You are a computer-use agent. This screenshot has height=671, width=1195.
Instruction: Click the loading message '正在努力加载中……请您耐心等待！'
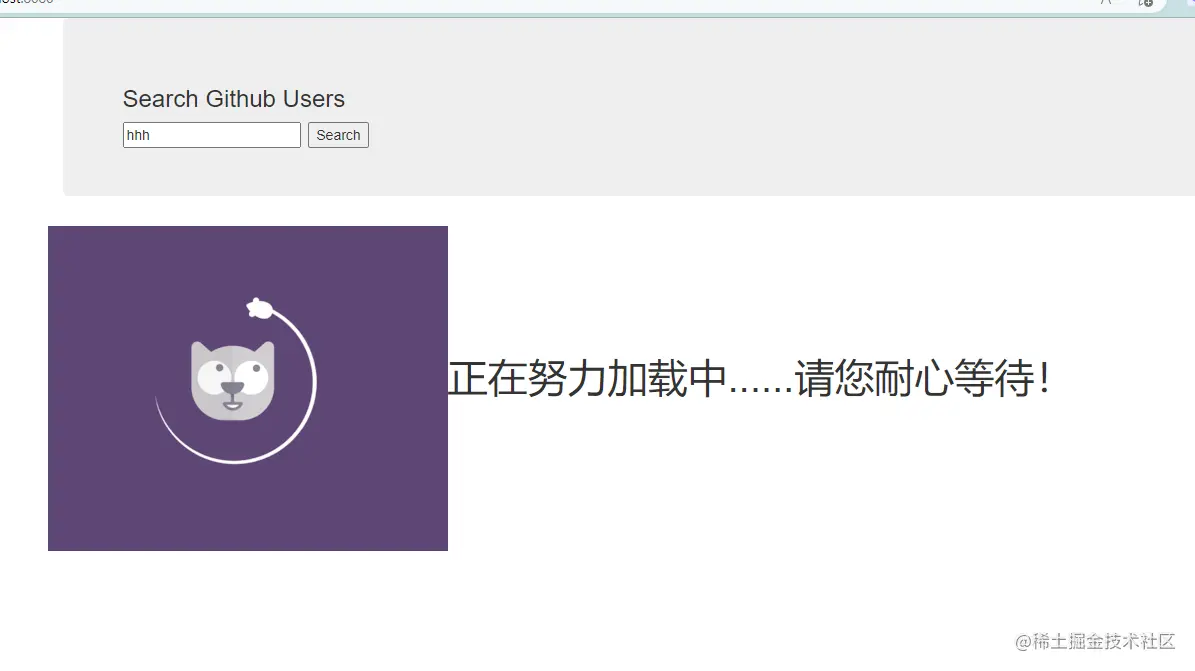pos(752,379)
